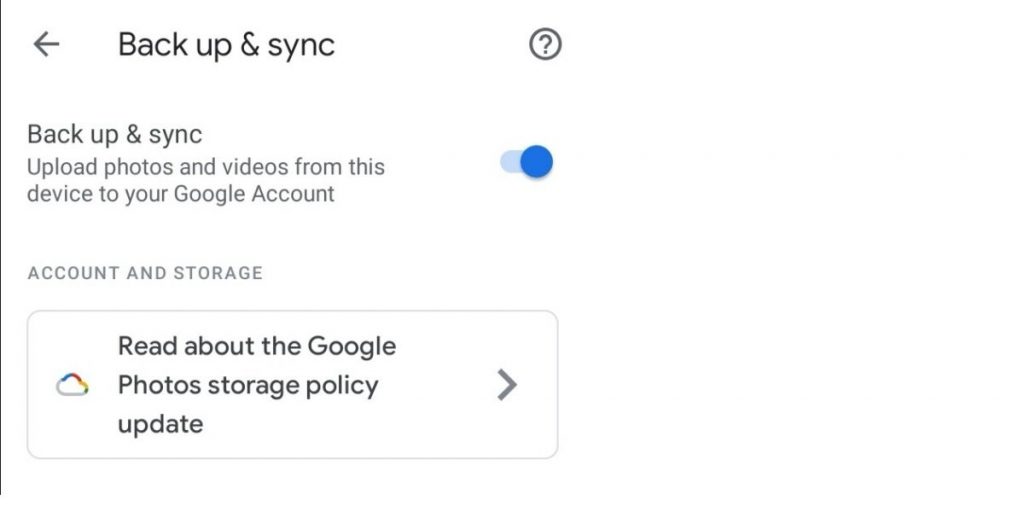This screenshot has height=529, width=1024.
Task: Click the "Read about the Google" text line
Action: coord(257,346)
